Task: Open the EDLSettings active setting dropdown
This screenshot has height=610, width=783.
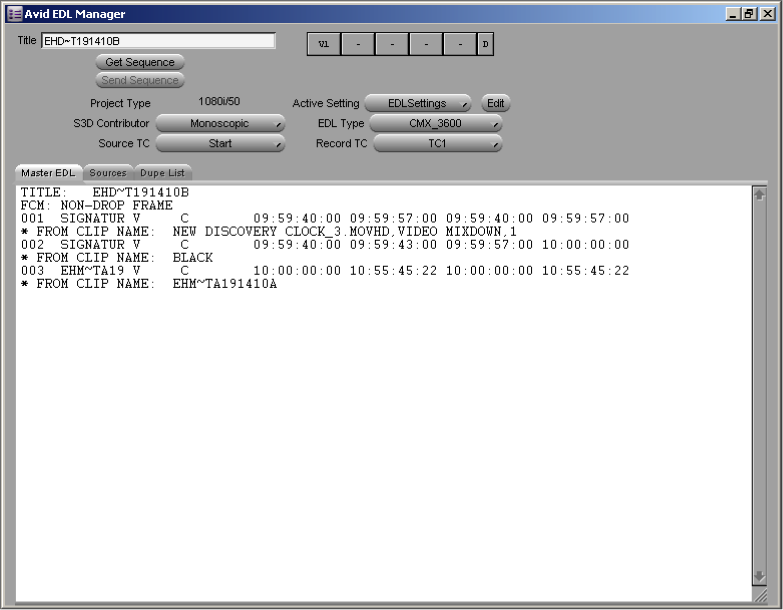Action: [x=417, y=103]
